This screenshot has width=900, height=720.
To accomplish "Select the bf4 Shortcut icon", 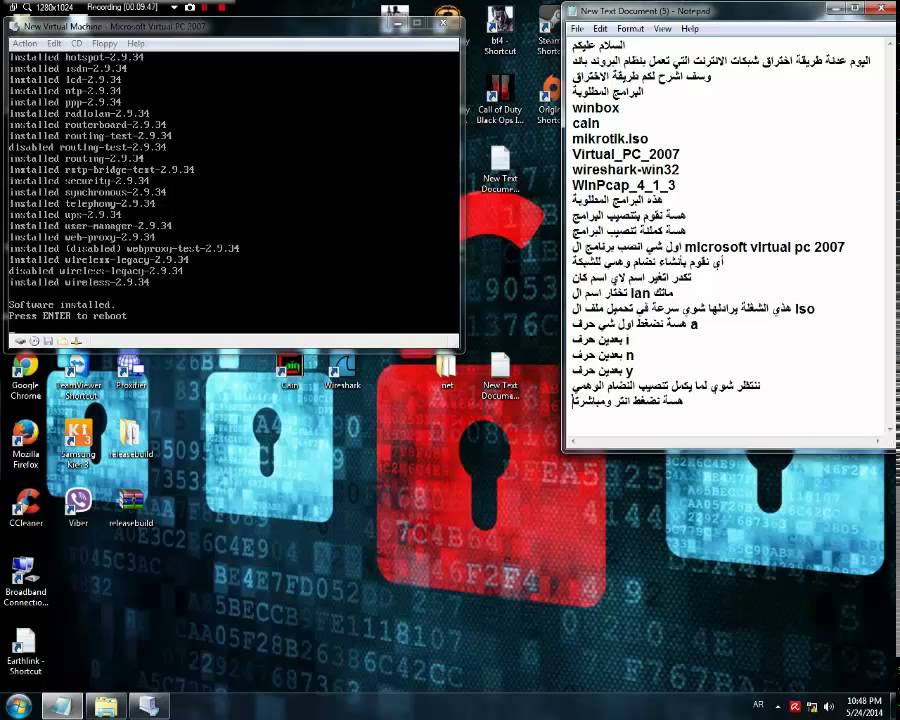I will pyautogui.click(x=500, y=32).
